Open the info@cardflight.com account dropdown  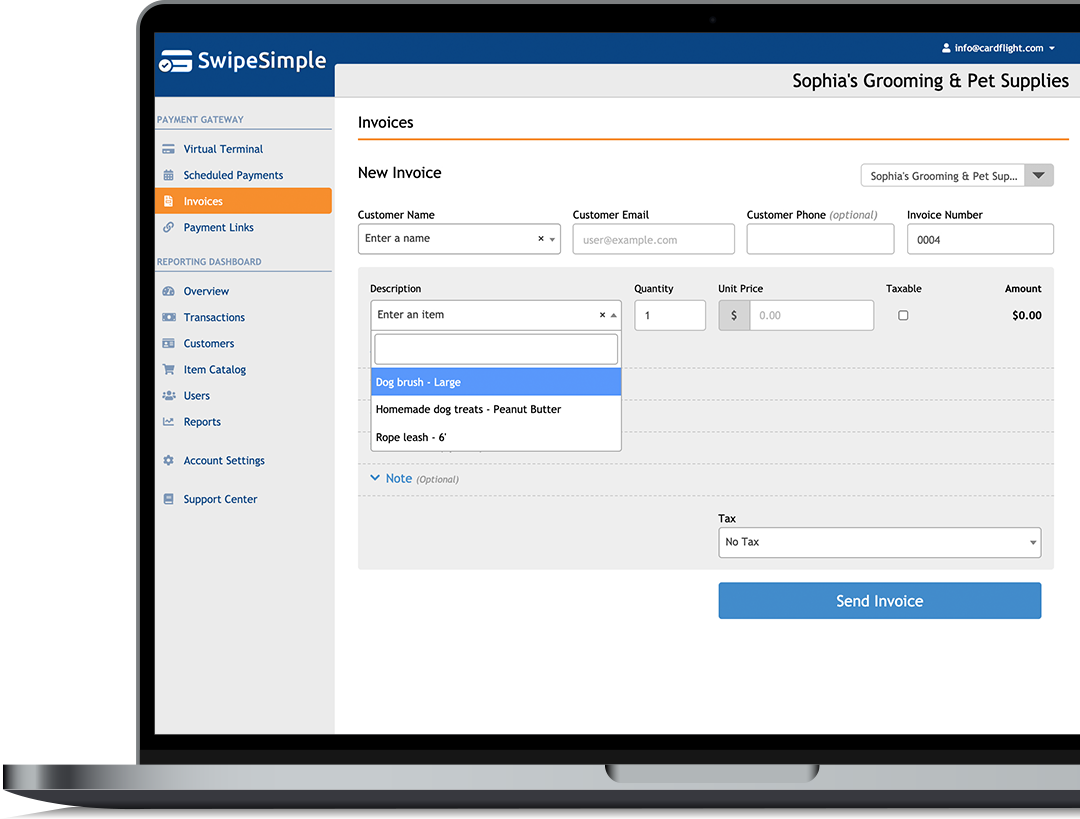coord(998,48)
